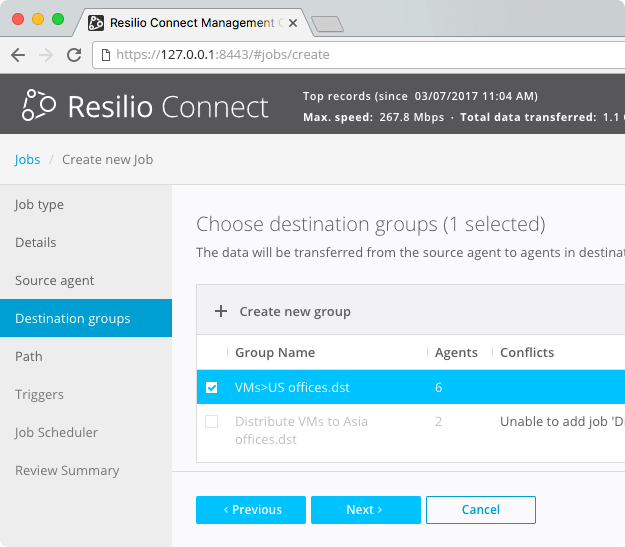Click agents count 2 in Asia row
The height and width of the screenshot is (547, 625).
click(438, 421)
